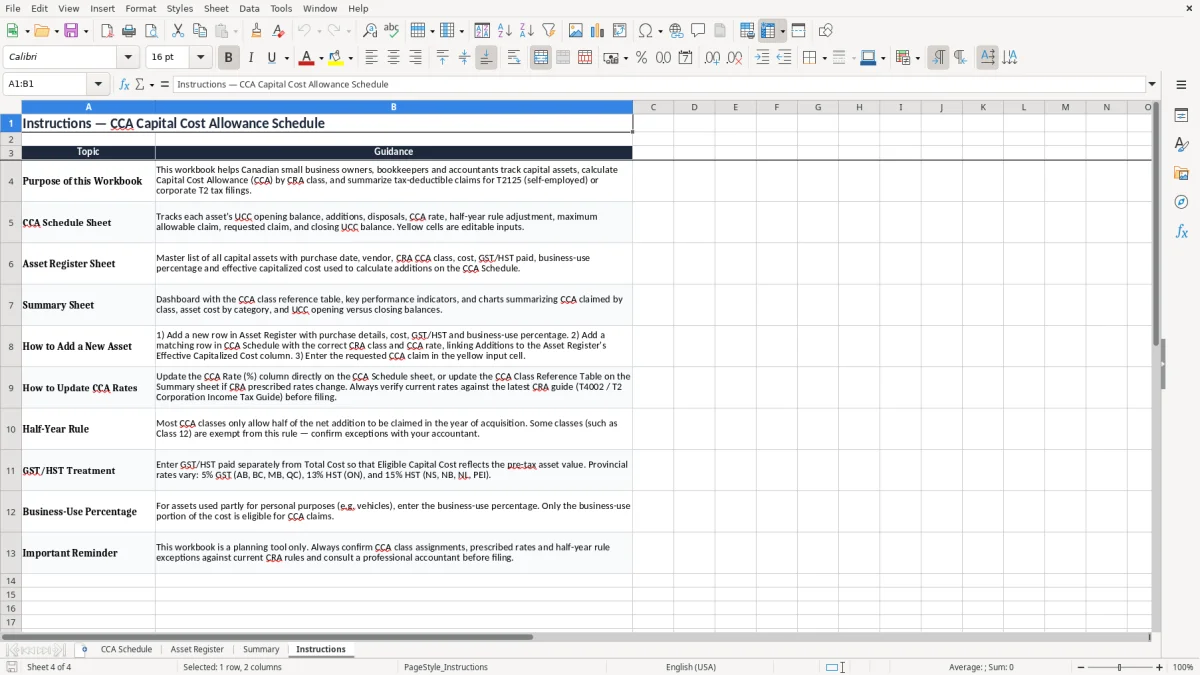Open the Background Color dropdown arrow

(x=351, y=58)
